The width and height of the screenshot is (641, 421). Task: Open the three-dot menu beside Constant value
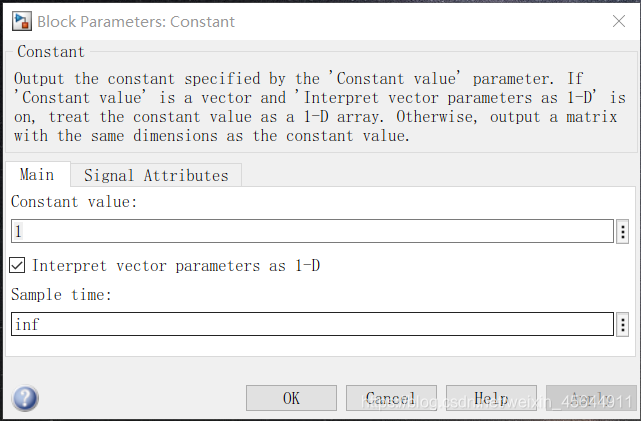(x=622, y=231)
